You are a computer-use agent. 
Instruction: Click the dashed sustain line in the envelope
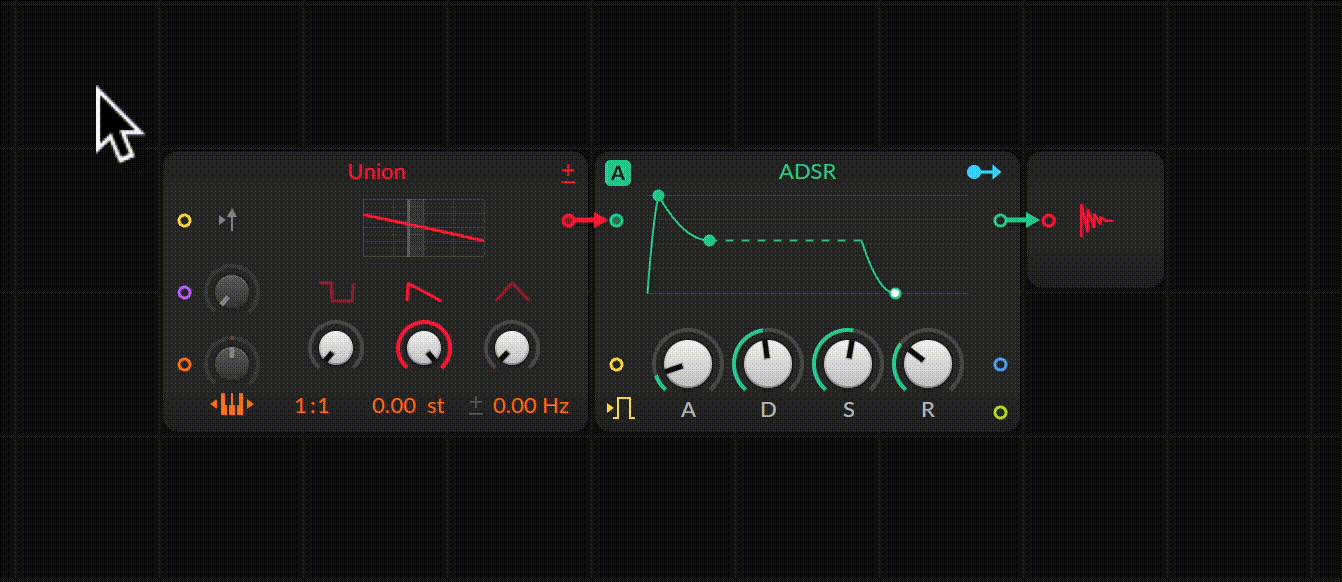[x=790, y=240]
